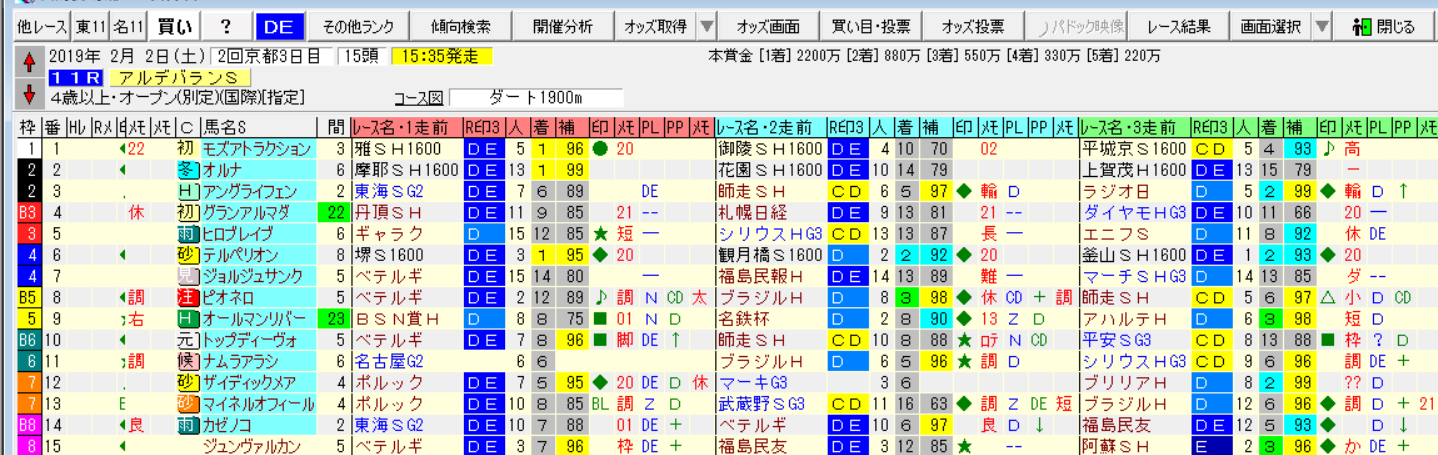Click 平城京S1600 in the 3走前 column
The height and width of the screenshot is (455, 1438).
click(x=1135, y=148)
